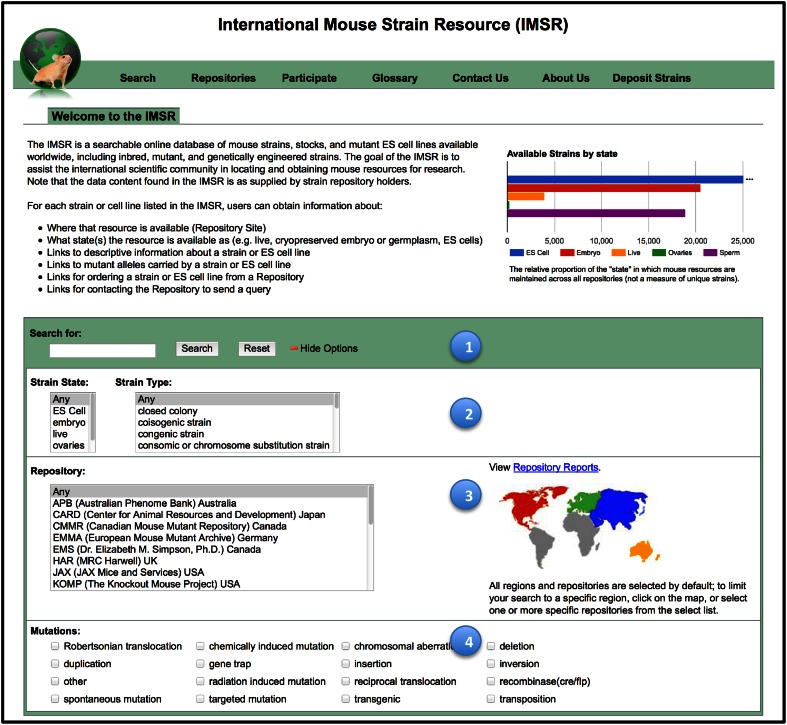Check chemically induced mutation checkbox

click(200, 646)
